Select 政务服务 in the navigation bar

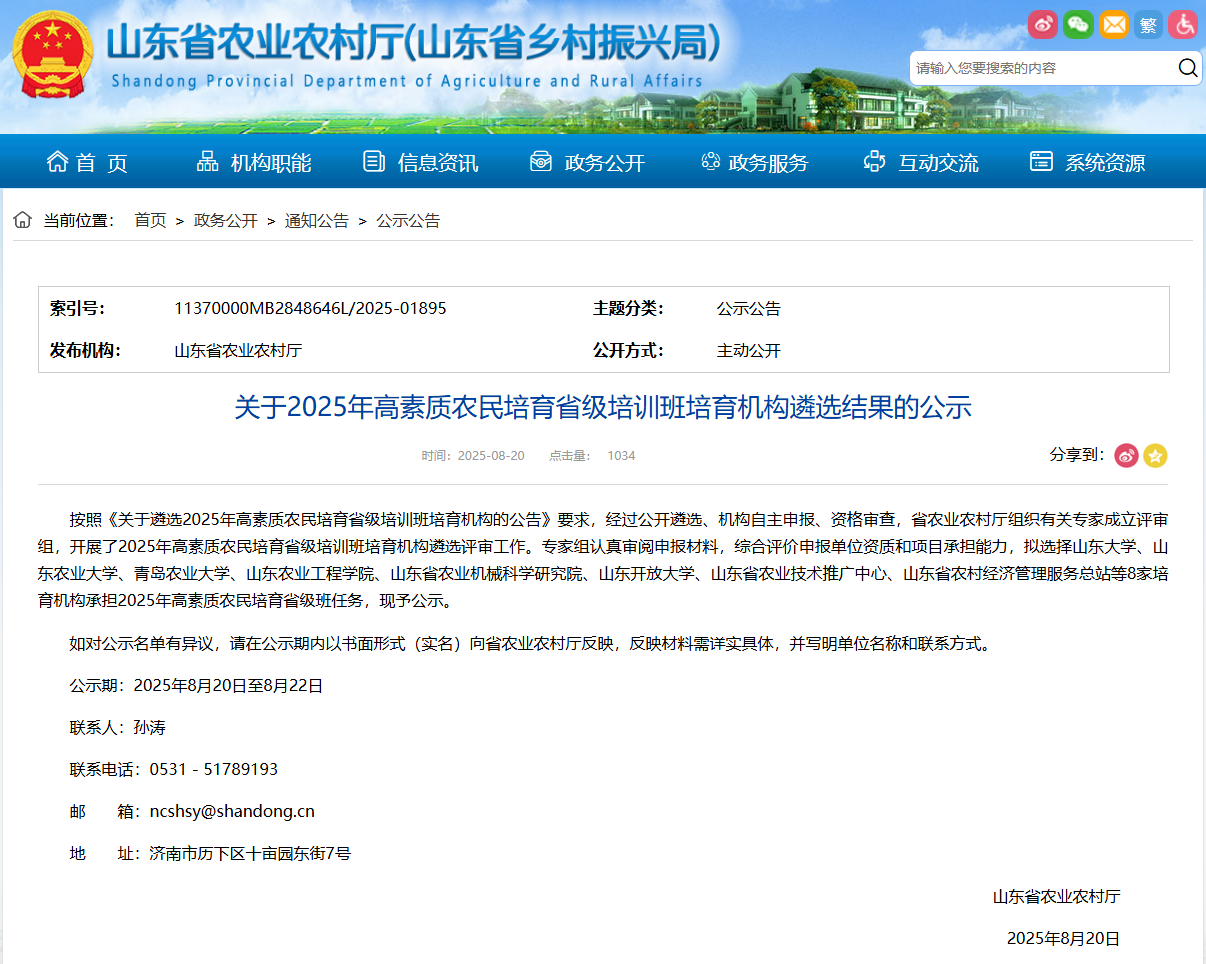pos(769,163)
